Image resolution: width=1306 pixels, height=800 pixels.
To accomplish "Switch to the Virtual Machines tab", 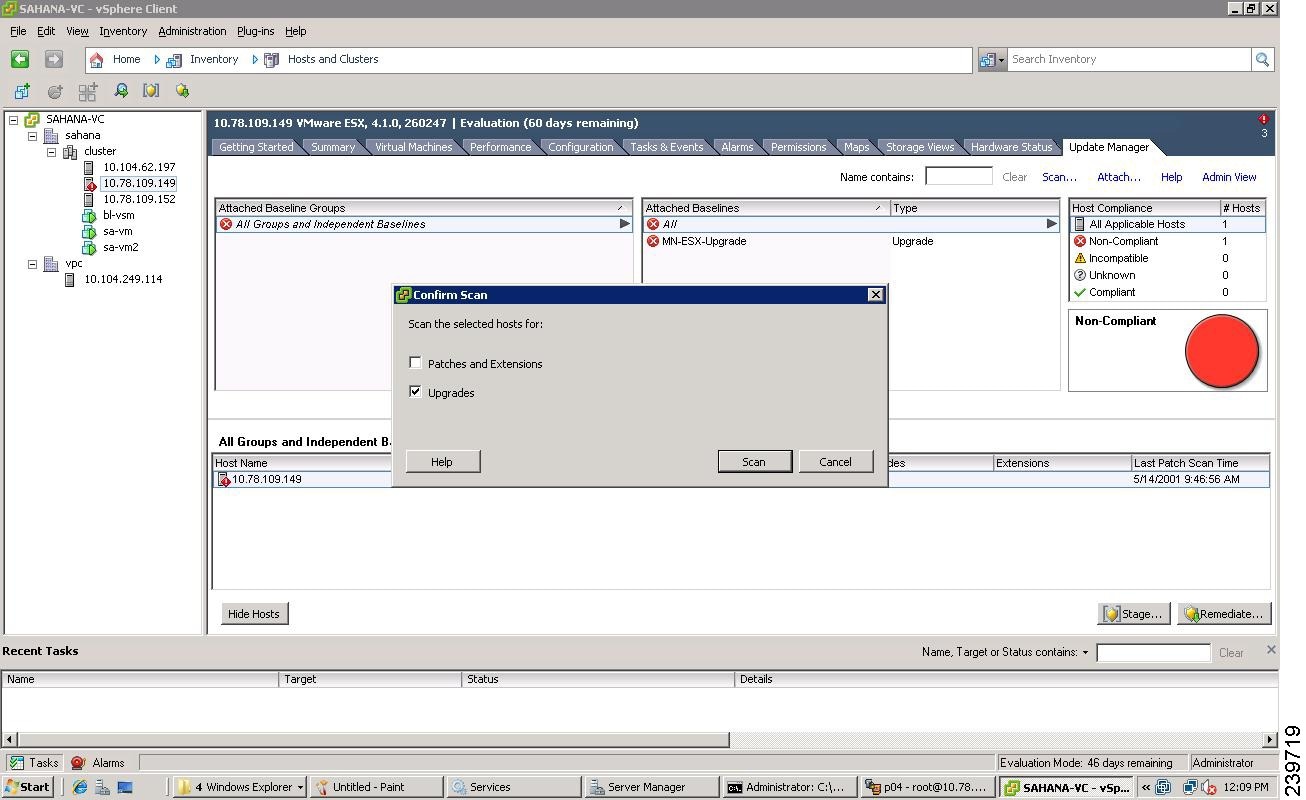I will (413, 147).
